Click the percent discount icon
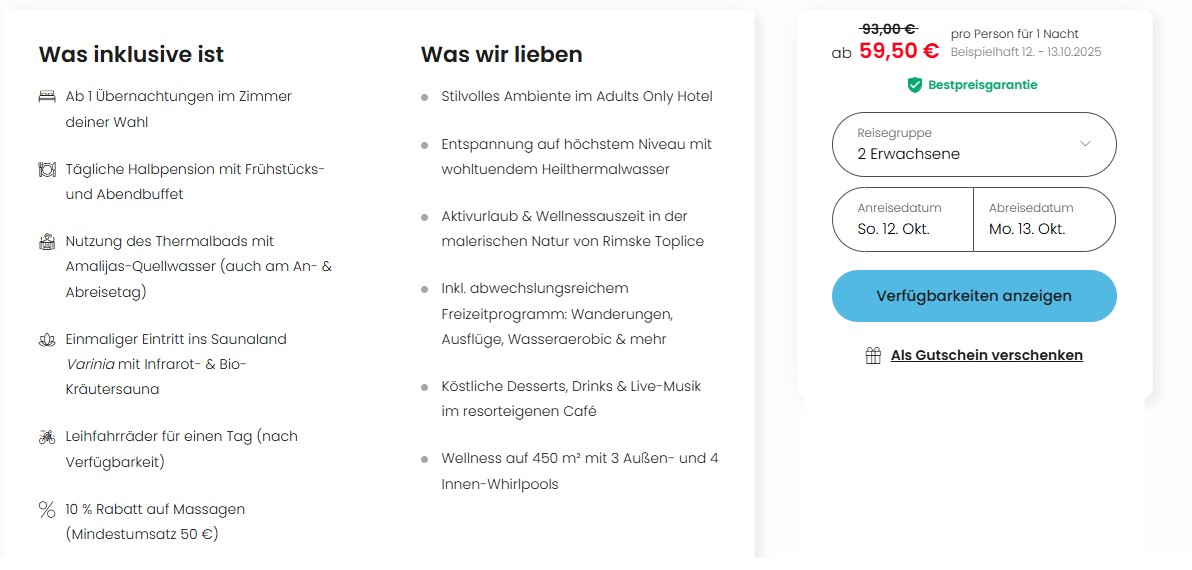This screenshot has width=1192, height=570. pos(47,510)
